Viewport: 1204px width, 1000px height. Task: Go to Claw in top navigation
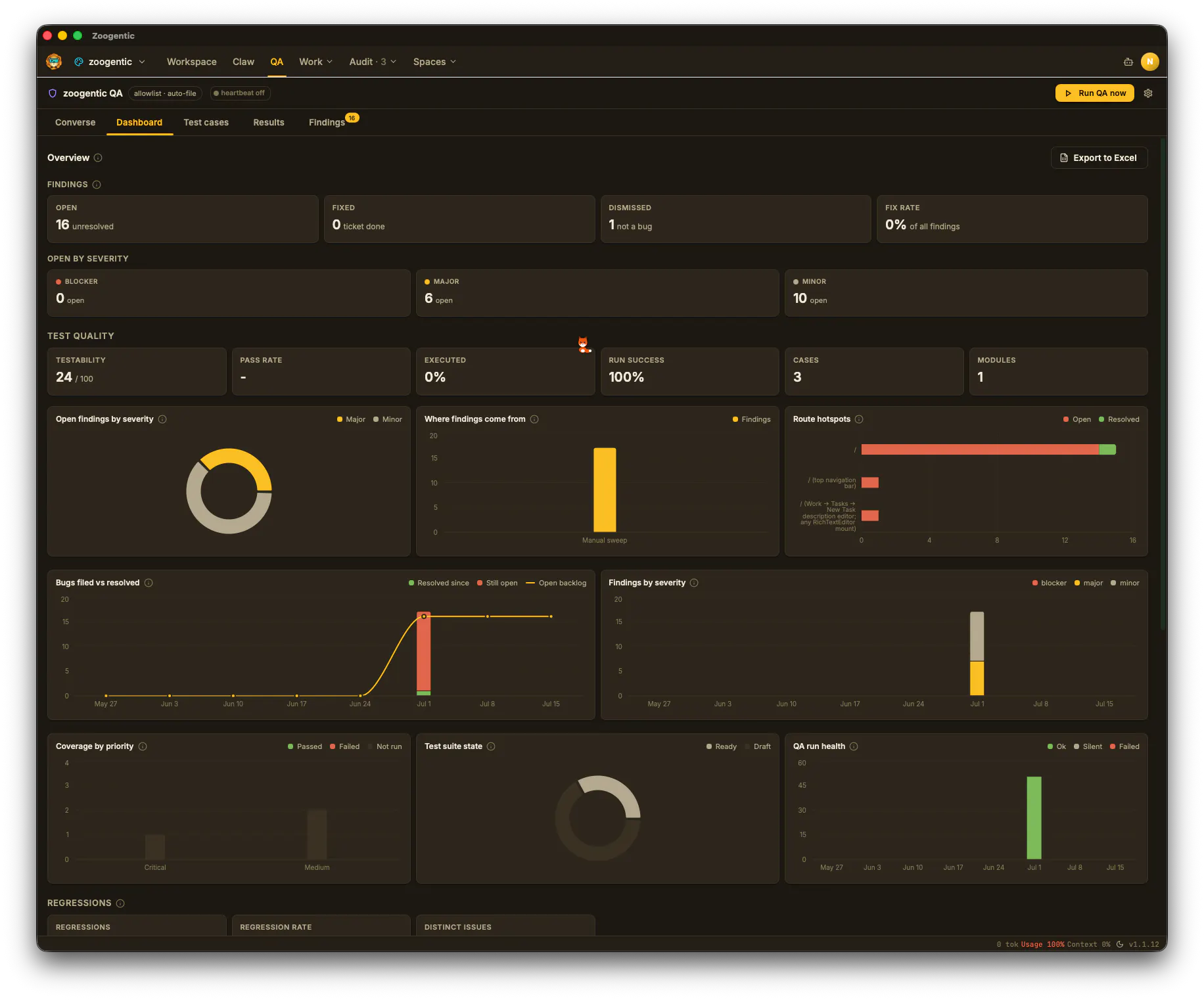pyautogui.click(x=243, y=62)
